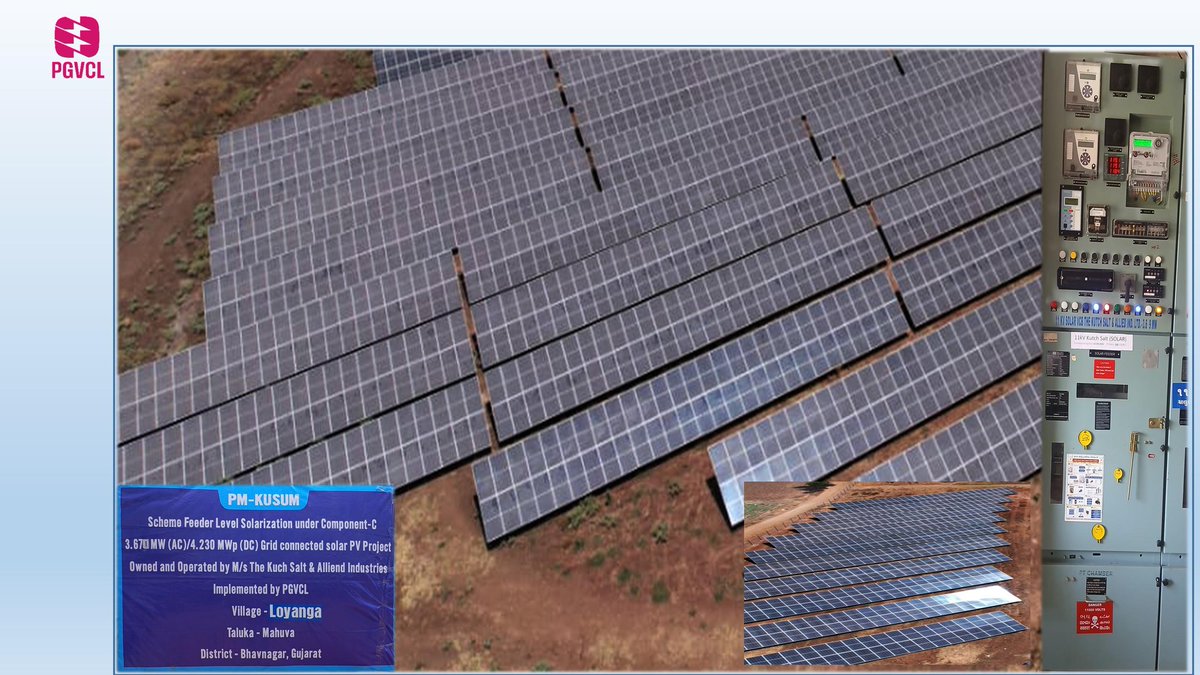1200x675 pixels.
Task: Select the village name Loyanga
Action: coord(295,611)
